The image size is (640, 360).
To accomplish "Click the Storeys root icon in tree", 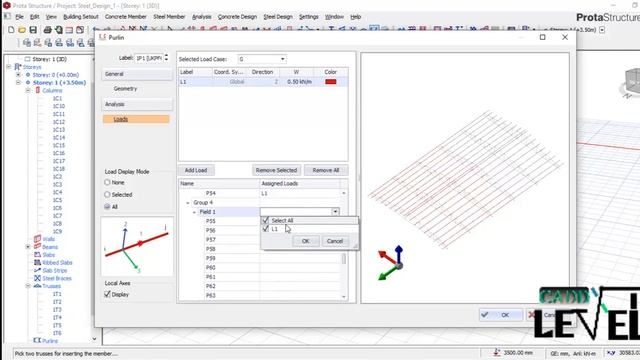I will click(18, 67).
